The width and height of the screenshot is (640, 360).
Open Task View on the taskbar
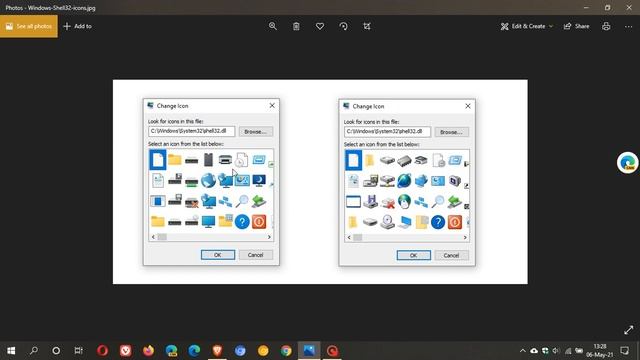click(x=78, y=351)
